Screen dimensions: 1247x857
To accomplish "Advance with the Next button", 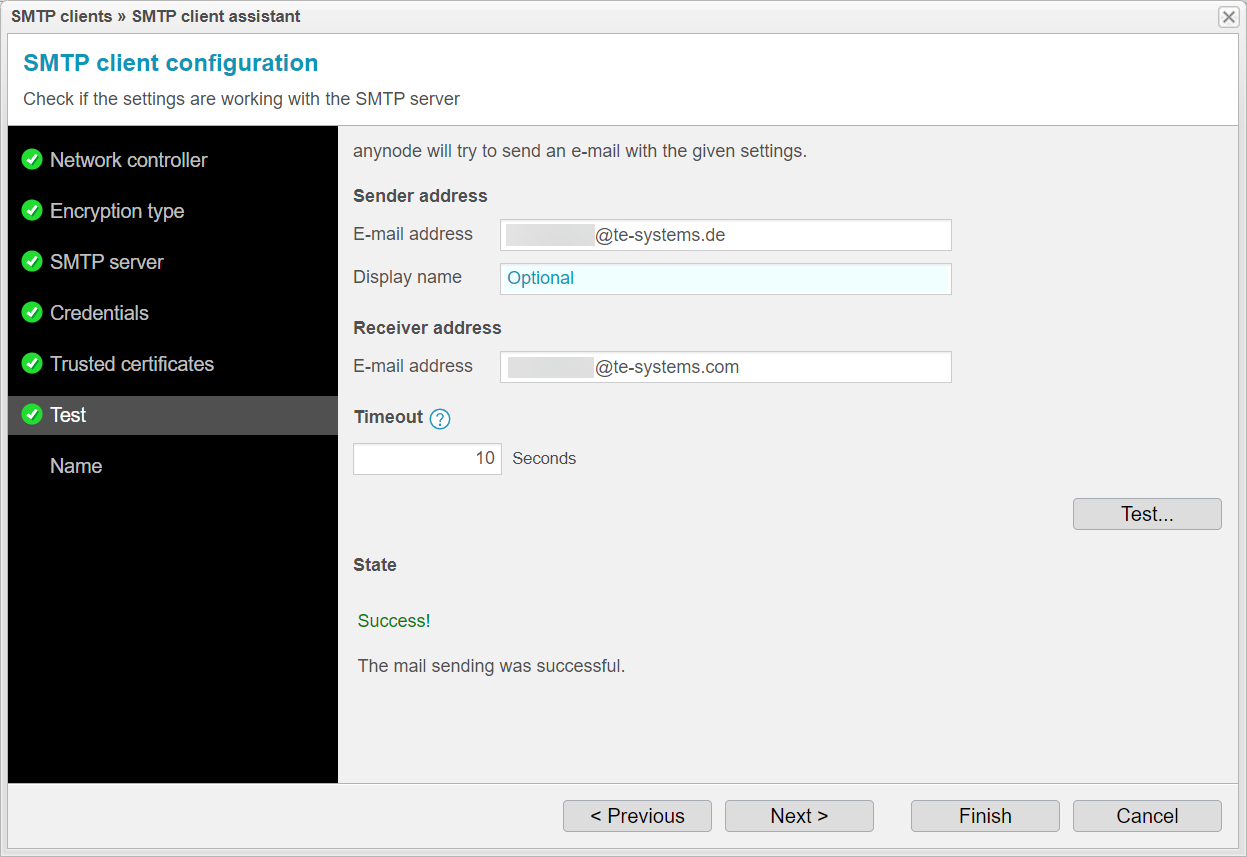I will coord(799,815).
